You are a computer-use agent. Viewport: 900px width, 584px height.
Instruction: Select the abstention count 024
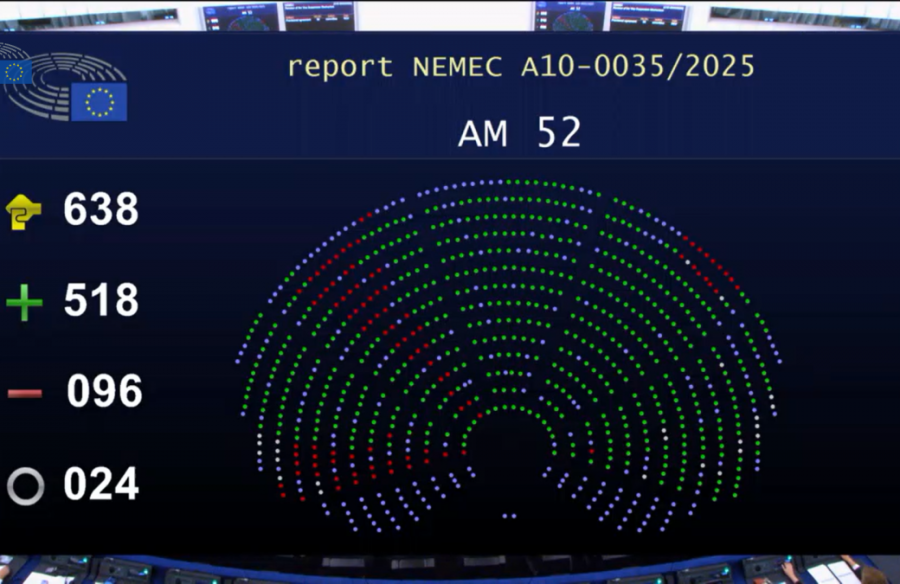(x=101, y=485)
